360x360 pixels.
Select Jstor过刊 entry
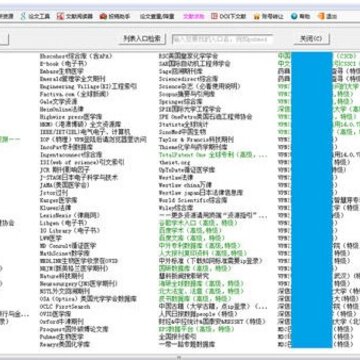click(54, 193)
